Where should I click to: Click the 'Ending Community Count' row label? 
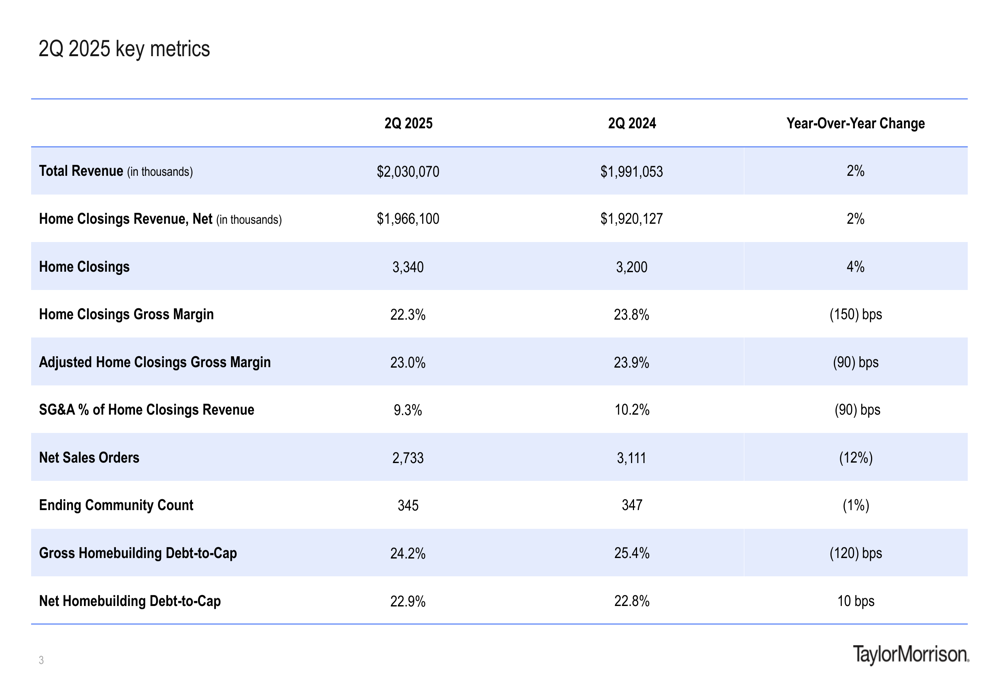(116, 505)
